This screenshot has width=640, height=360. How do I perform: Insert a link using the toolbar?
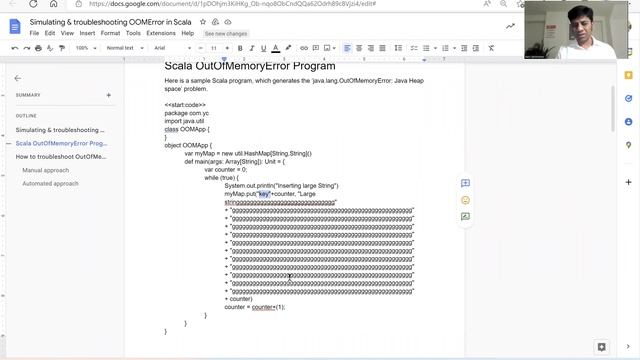304,48
